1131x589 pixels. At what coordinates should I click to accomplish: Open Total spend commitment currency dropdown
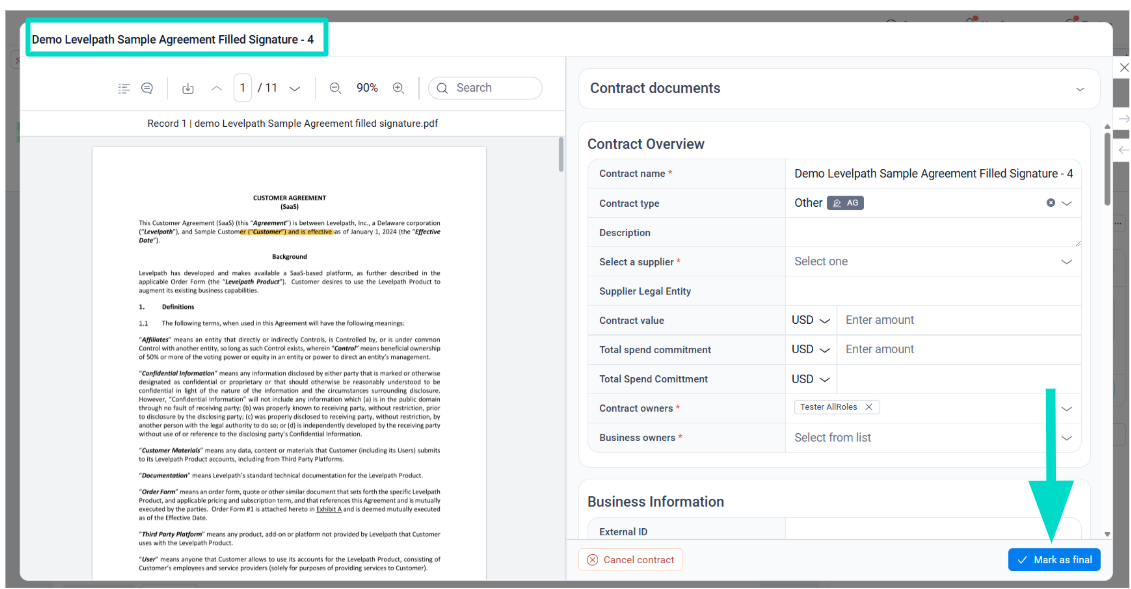811,350
